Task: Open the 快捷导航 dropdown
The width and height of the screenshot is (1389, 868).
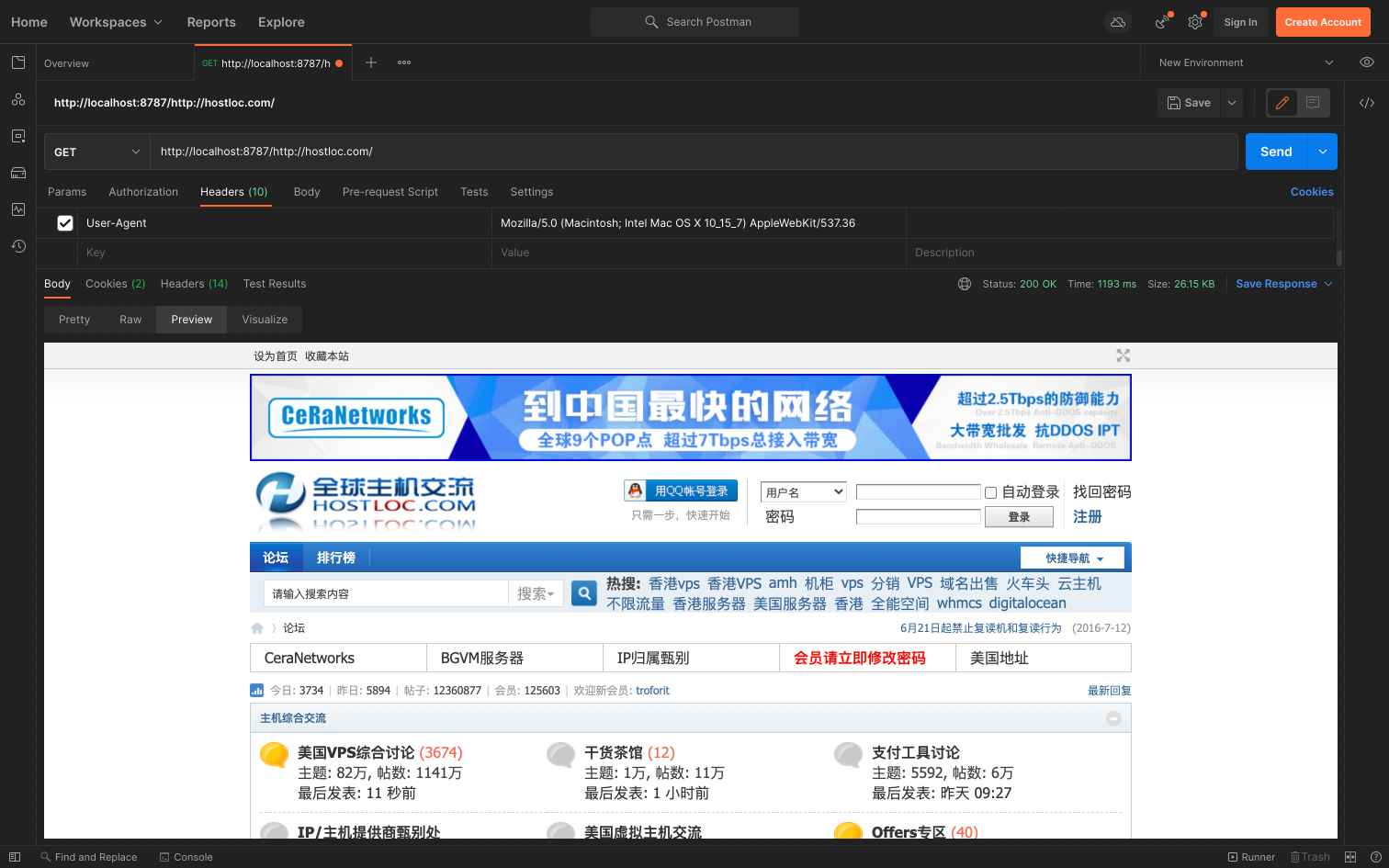Action: point(1072,558)
